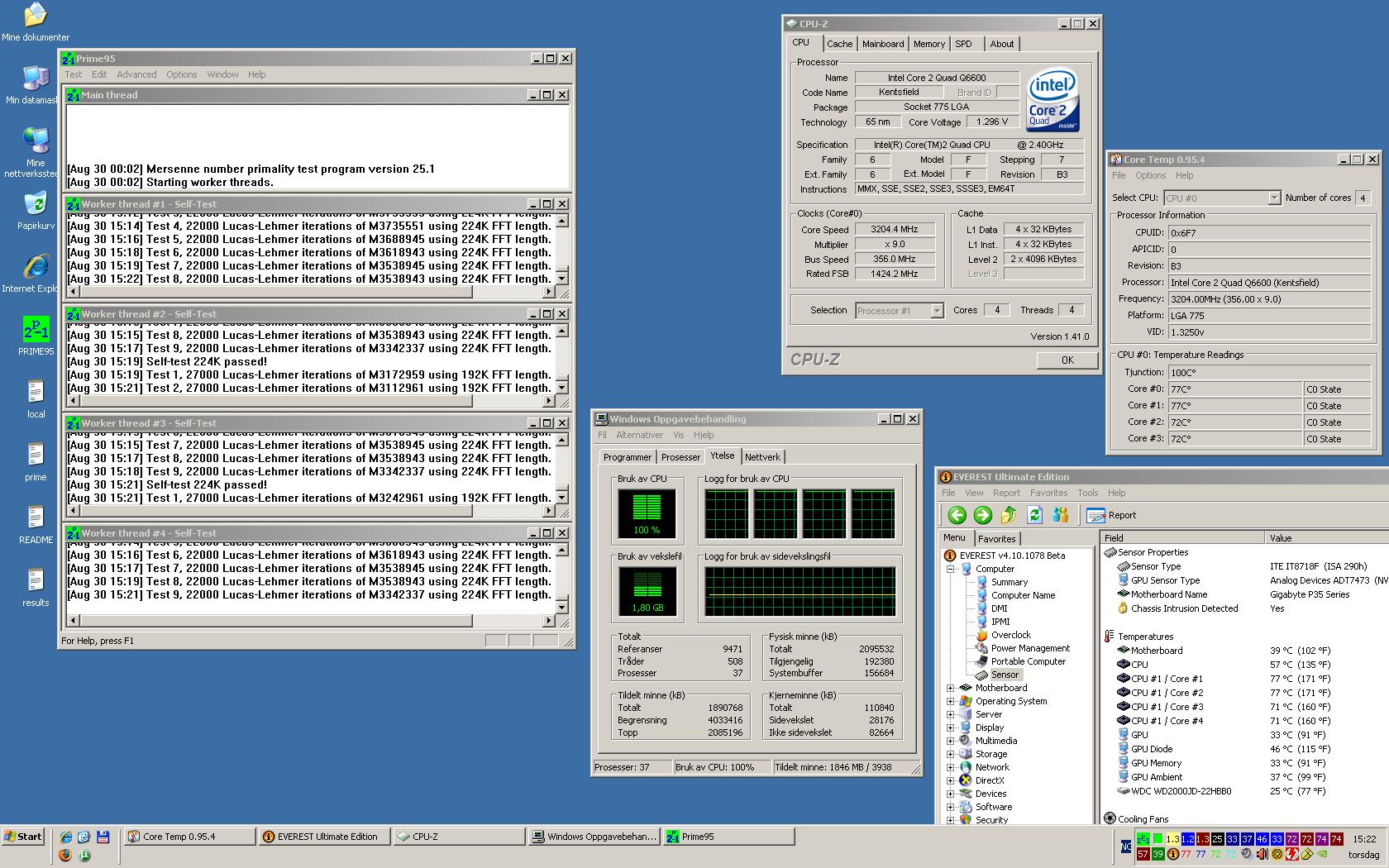Click the OK button in CPU-Z
Image resolution: width=1389 pixels, height=868 pixels.
[x=1067, y=360]
